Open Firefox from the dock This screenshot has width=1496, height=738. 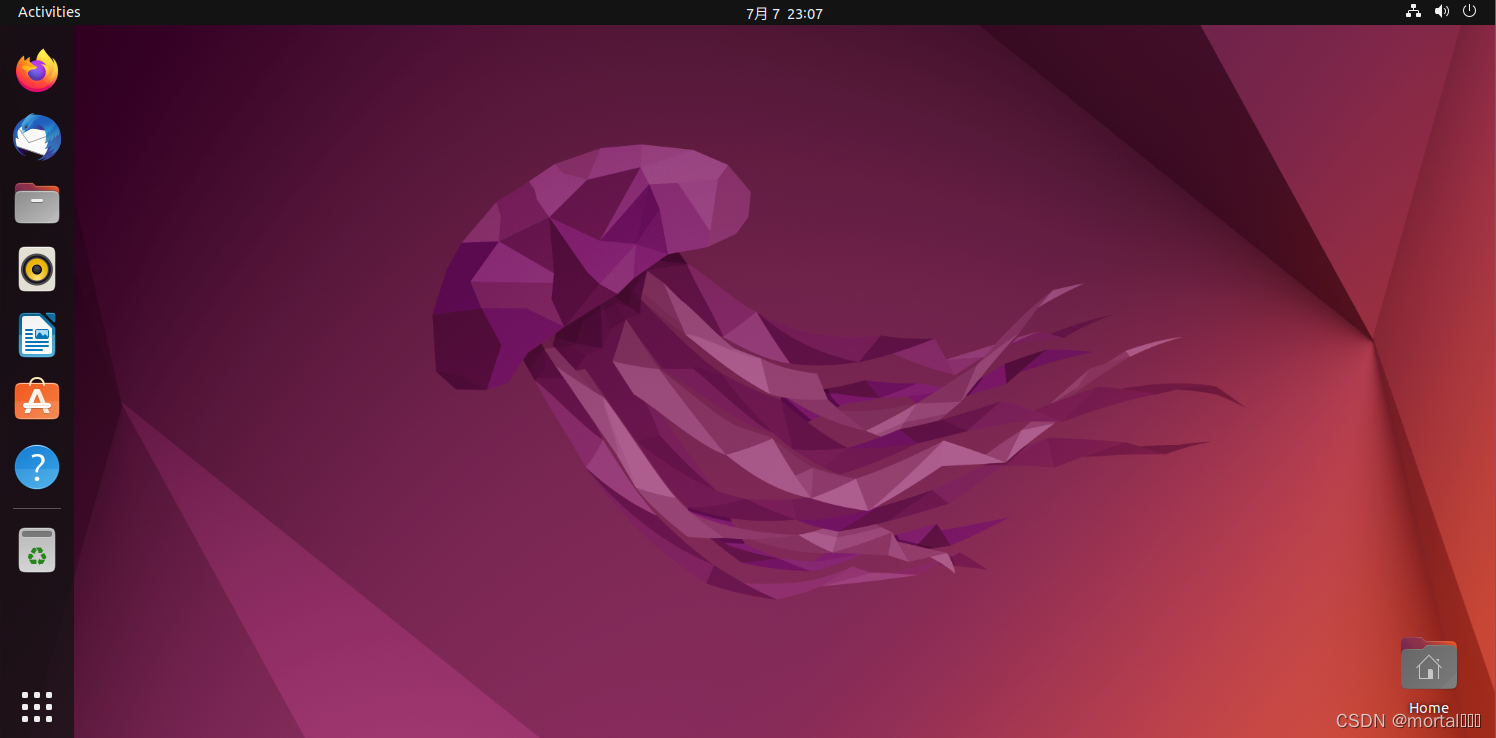point(37,71)
